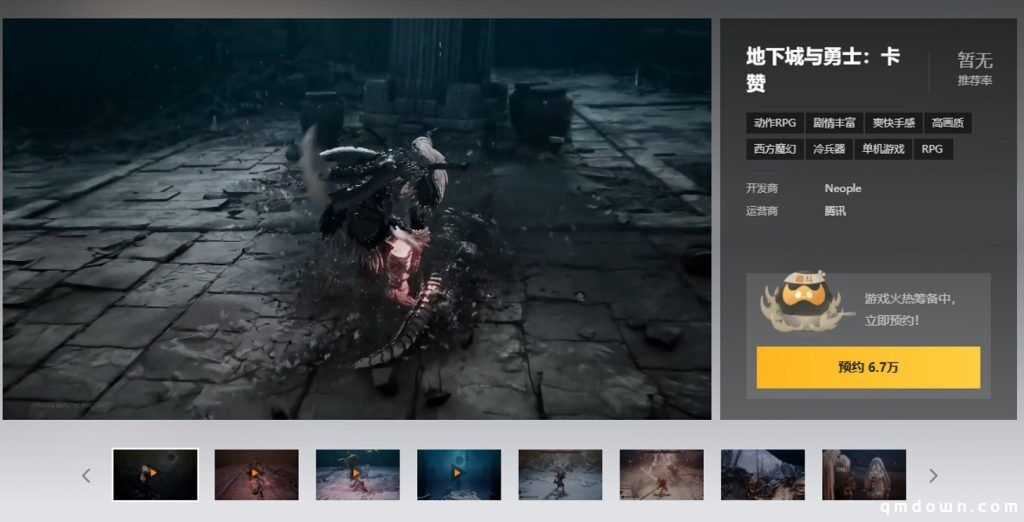Click the 腾讯 operator name
The height and width of the screenshot is (522, 1024).
tap(835, 211)
